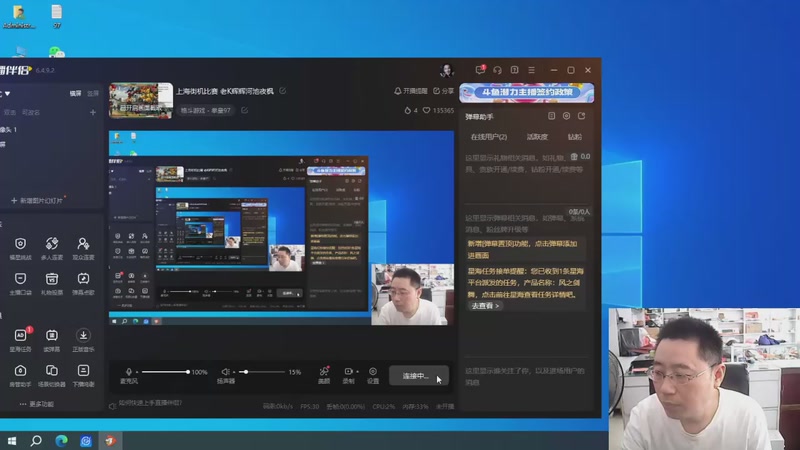Viewport: 800px width, 450px height.
Task: Open the 房管助手 tool
Action: point(20,376)
